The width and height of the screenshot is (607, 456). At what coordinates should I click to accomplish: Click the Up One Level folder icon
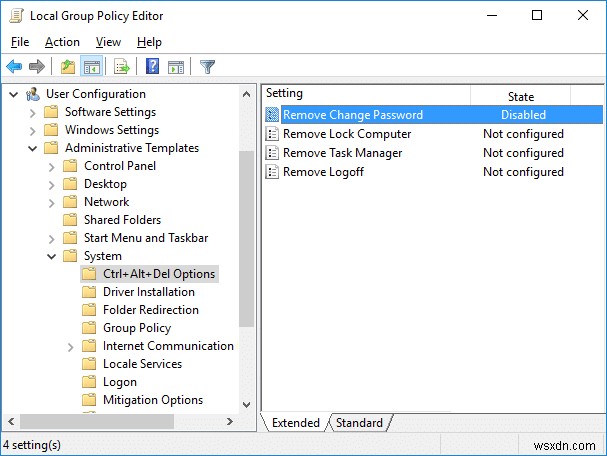(67, 67)
